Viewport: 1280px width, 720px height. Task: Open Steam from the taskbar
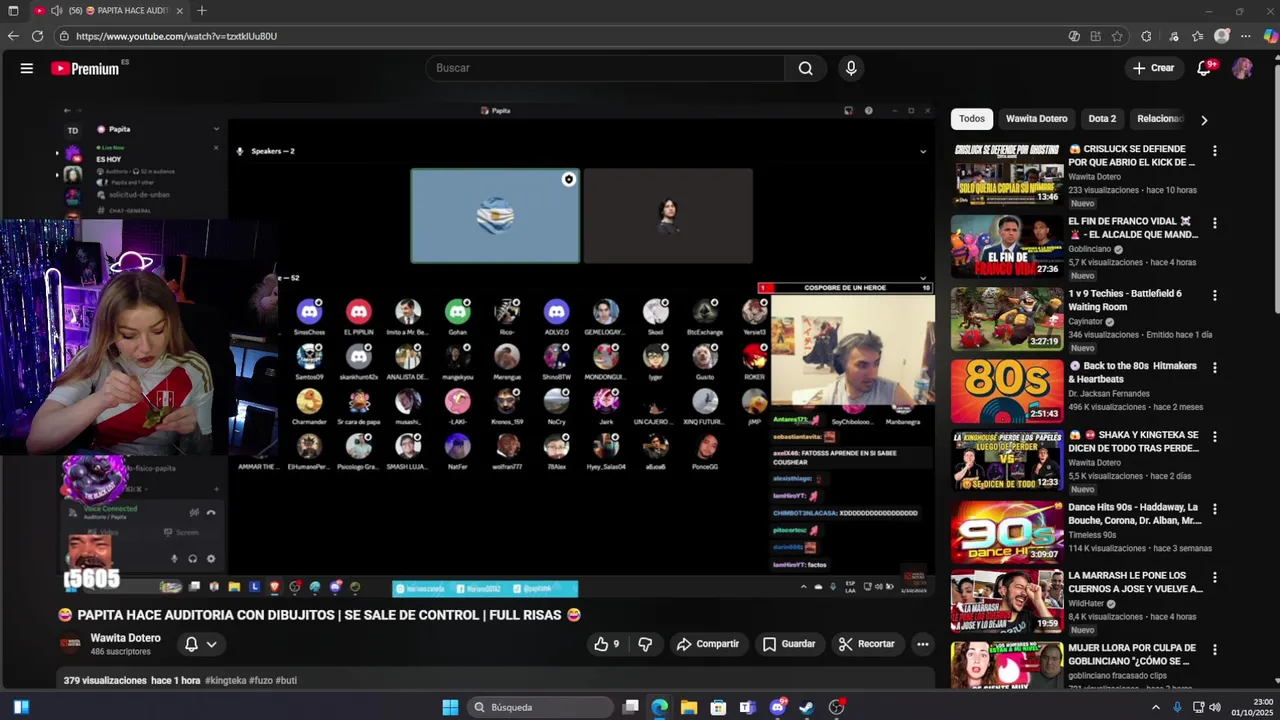click(x=807, y=707)
